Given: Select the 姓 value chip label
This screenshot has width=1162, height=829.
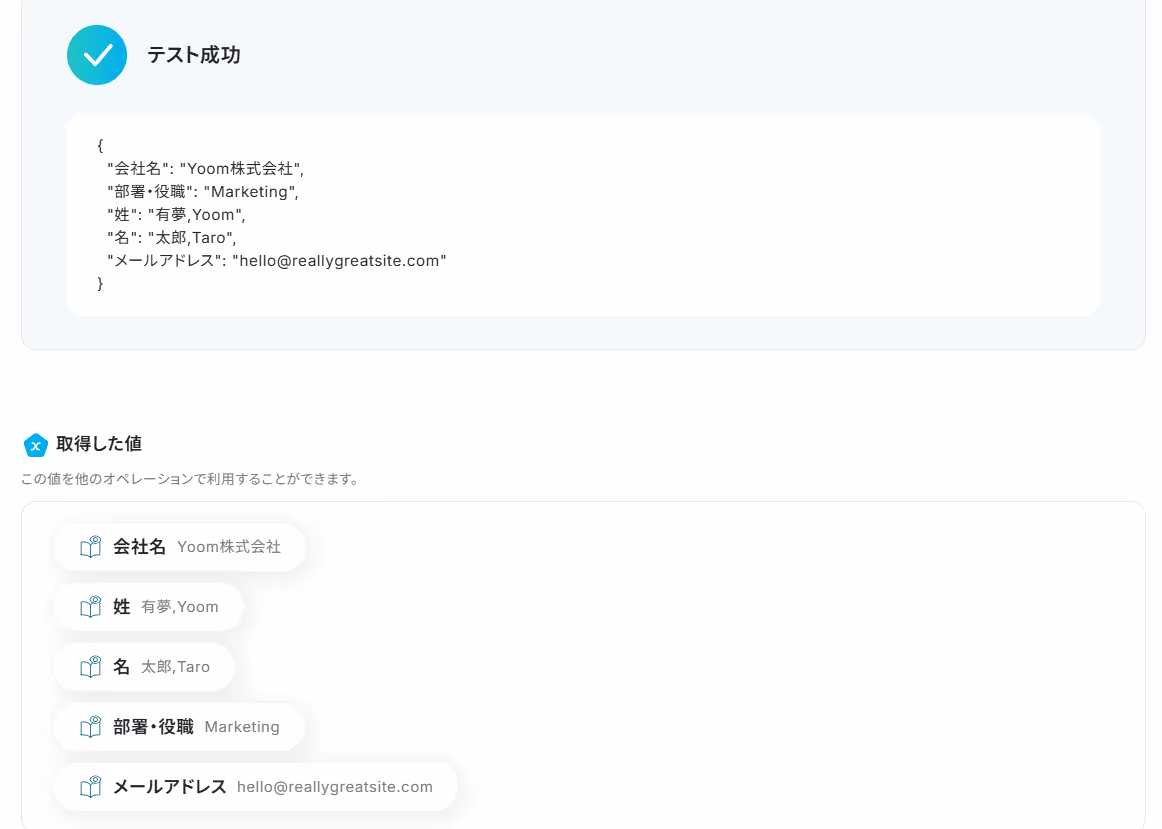Looking at the screenshot, I should 122,607.
